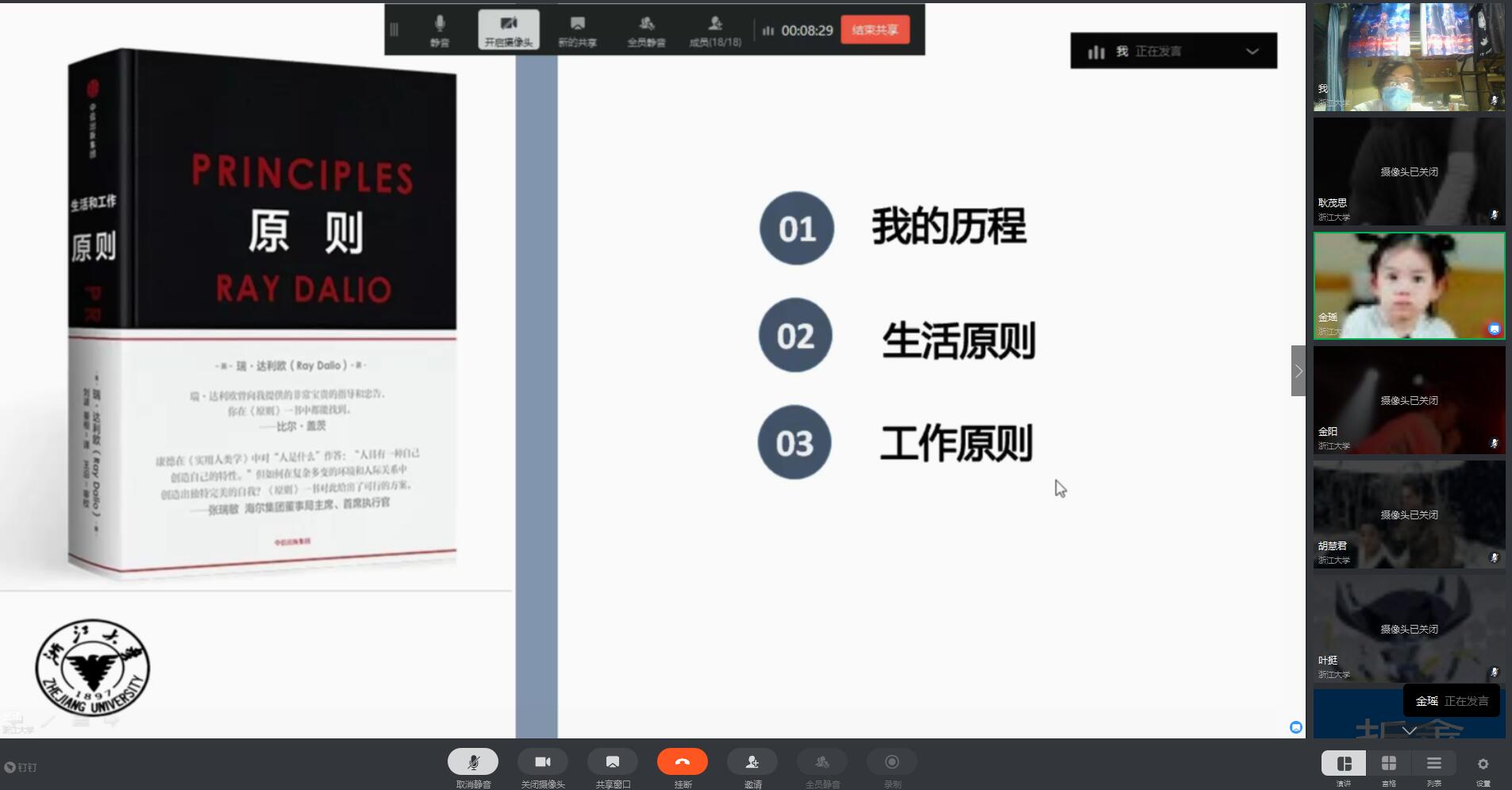Expand the 我 正在发言 speaker dropdown
The image size is (1512, 790).
[1252, 51]
